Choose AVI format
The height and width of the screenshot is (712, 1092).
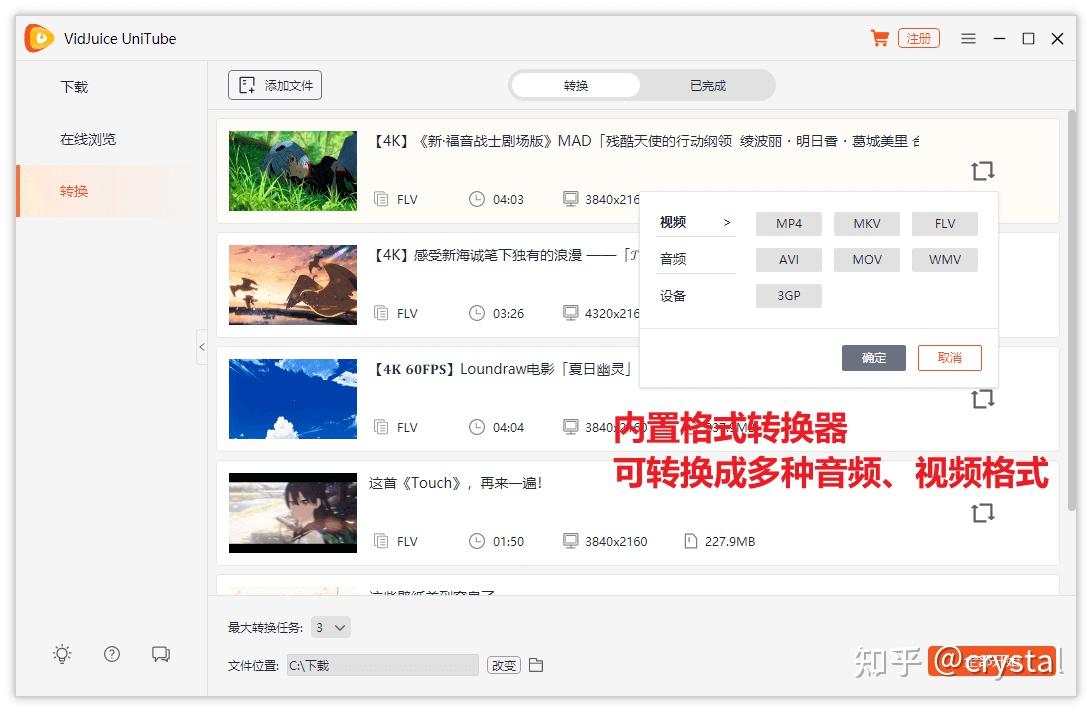point(788,260)
